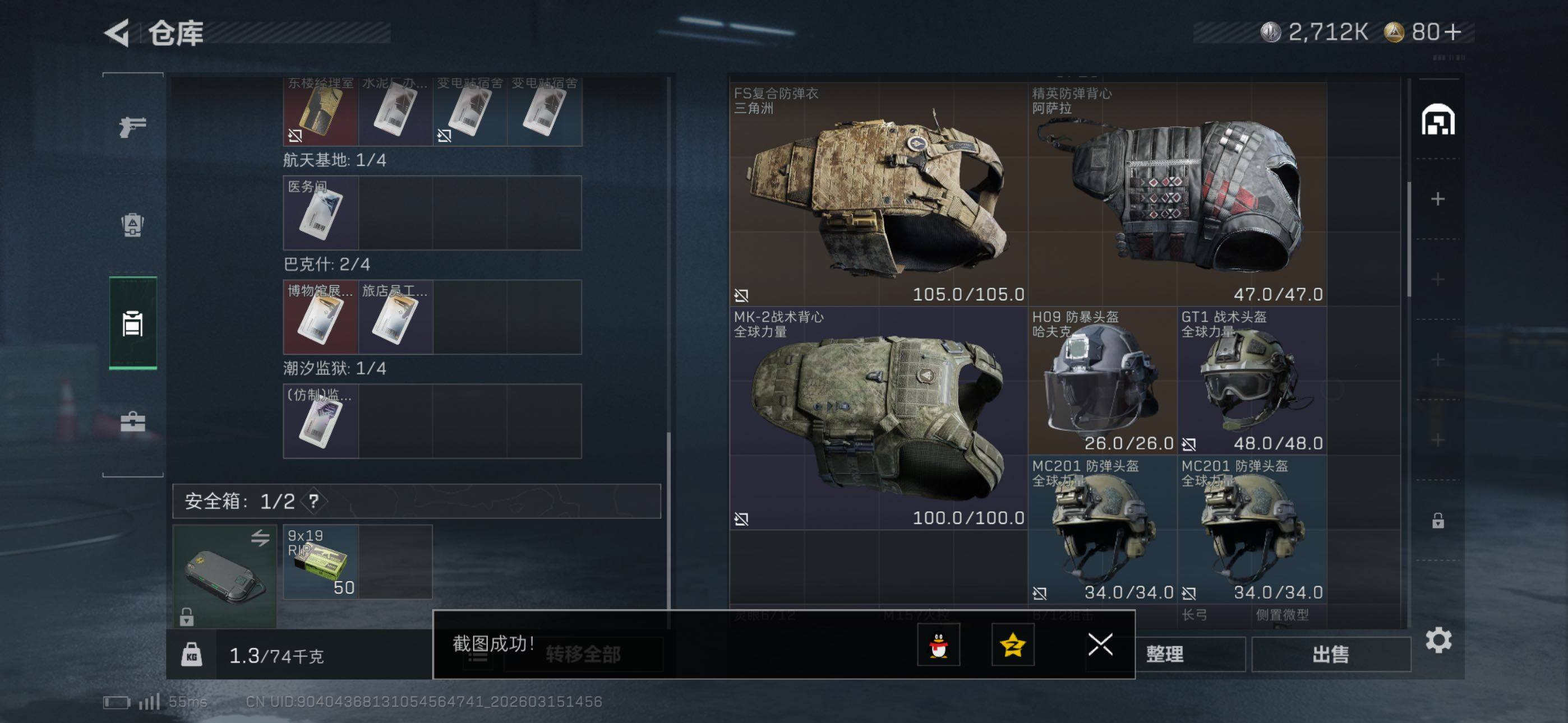Go back using the arrow beside 仓库
Viewport: 1568px width, 723px height.
point(117,33)
